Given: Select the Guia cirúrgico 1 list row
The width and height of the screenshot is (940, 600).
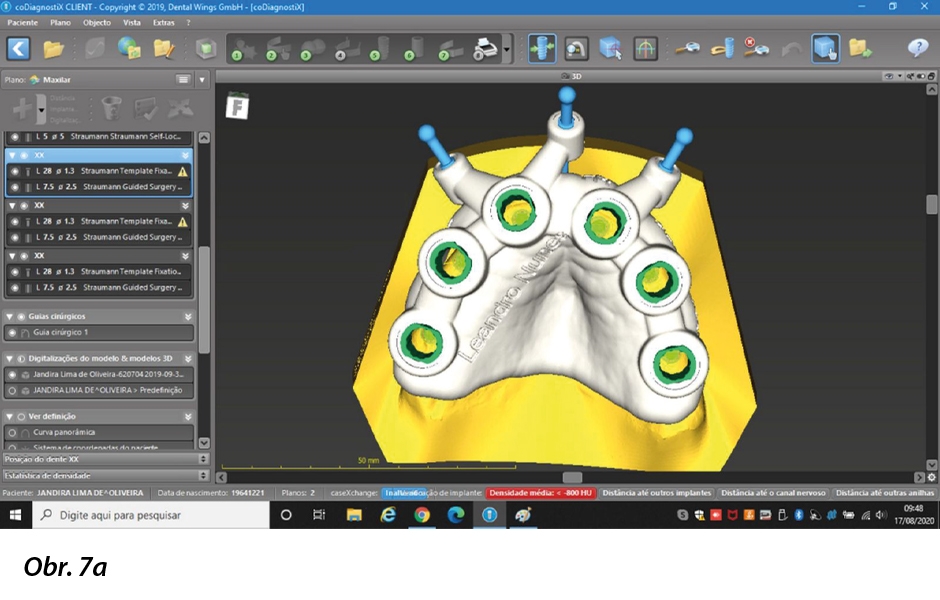Looking at the screenshot, I should 100,333.
